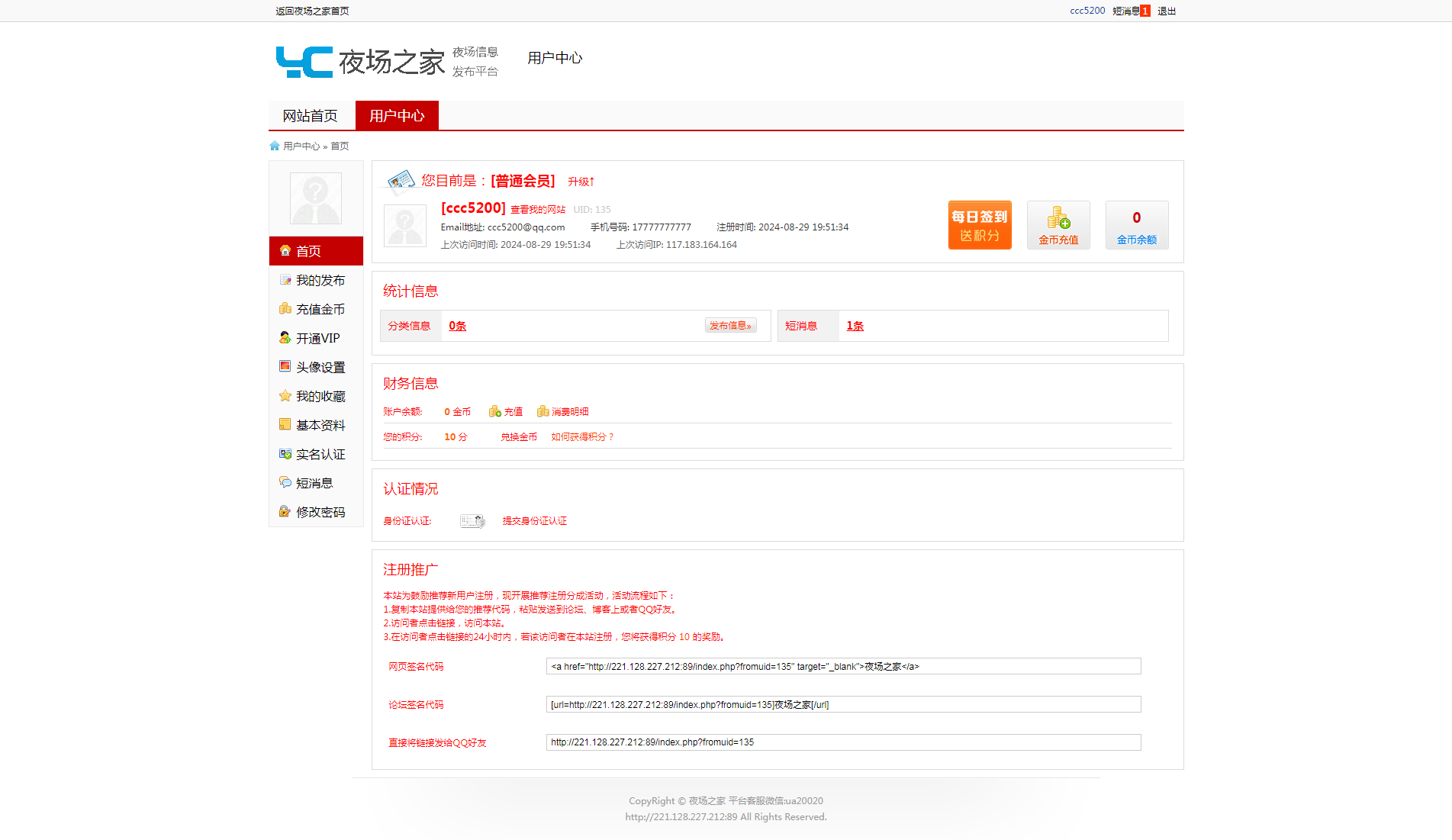Click the 论坛签名代码 text field

tap(843, 705)
